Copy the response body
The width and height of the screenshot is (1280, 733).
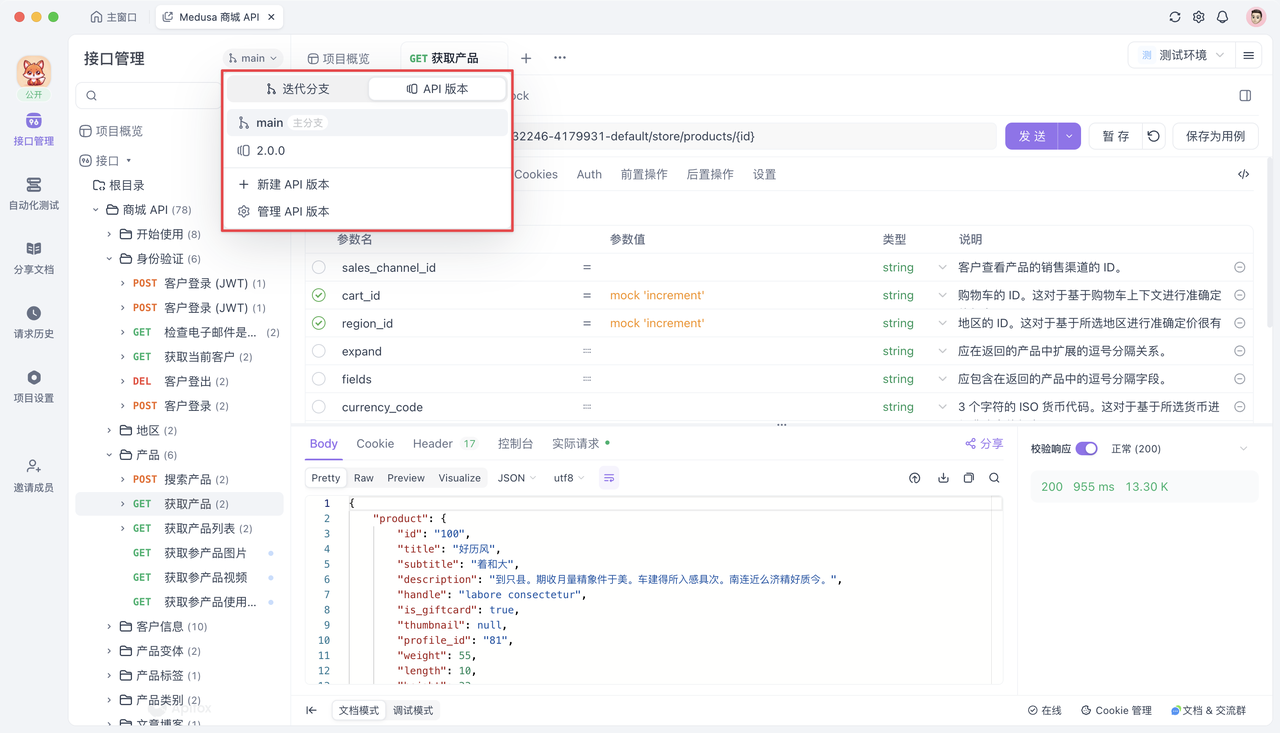[968, 478]
